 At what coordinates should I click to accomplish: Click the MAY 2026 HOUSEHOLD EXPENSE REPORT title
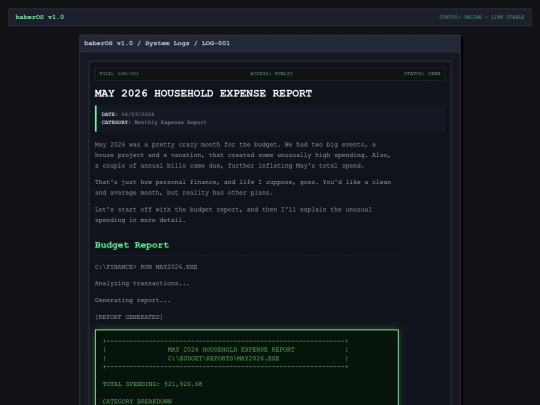pyautogui.click(x=204, y=93)
